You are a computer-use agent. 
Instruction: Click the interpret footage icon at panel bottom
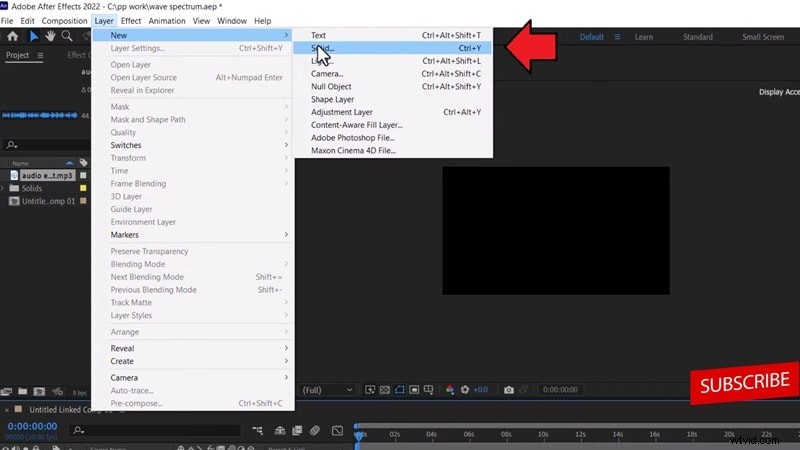click(x=6, y=391)
